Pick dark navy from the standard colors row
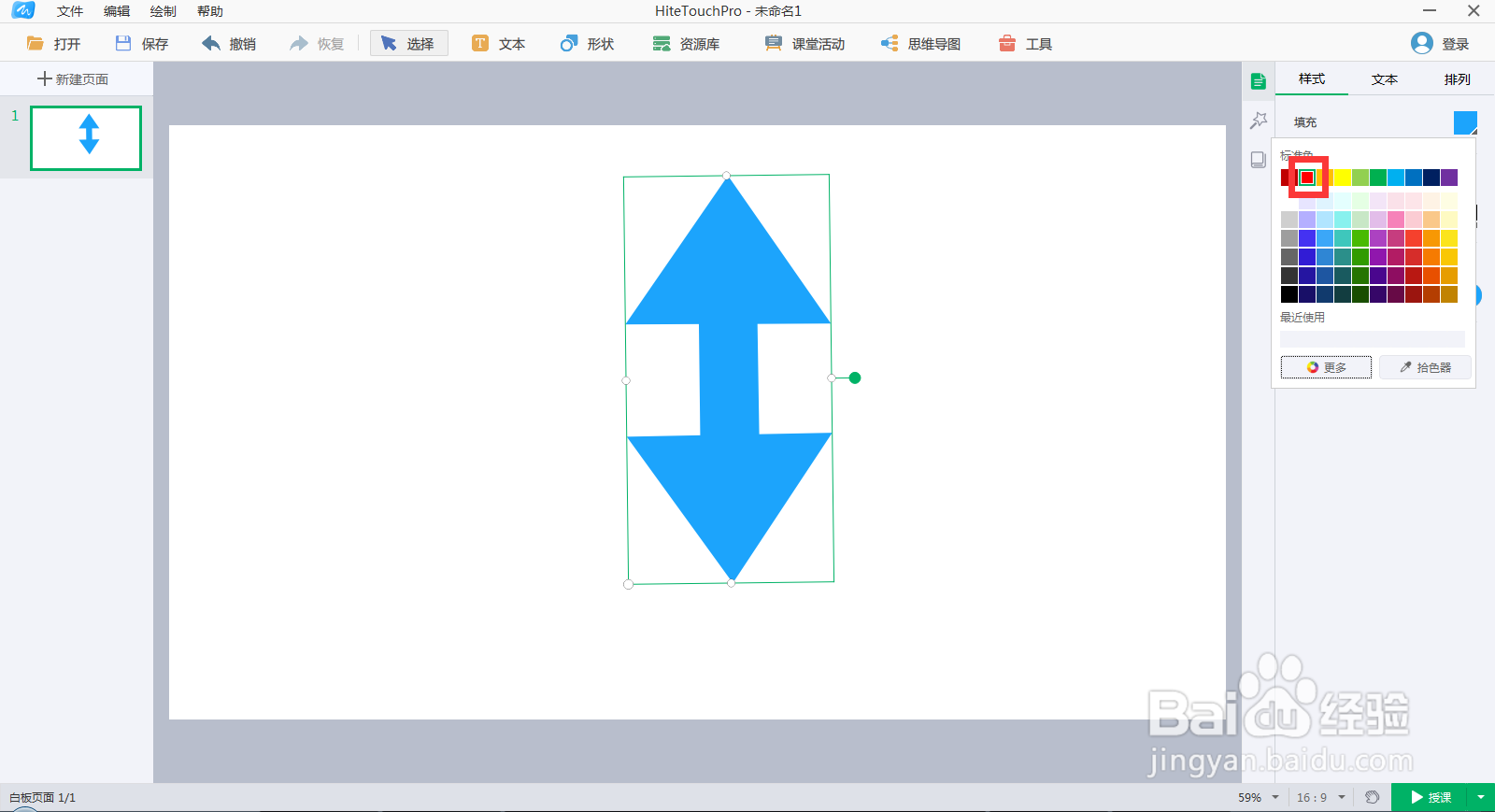 pos(1431,178)
